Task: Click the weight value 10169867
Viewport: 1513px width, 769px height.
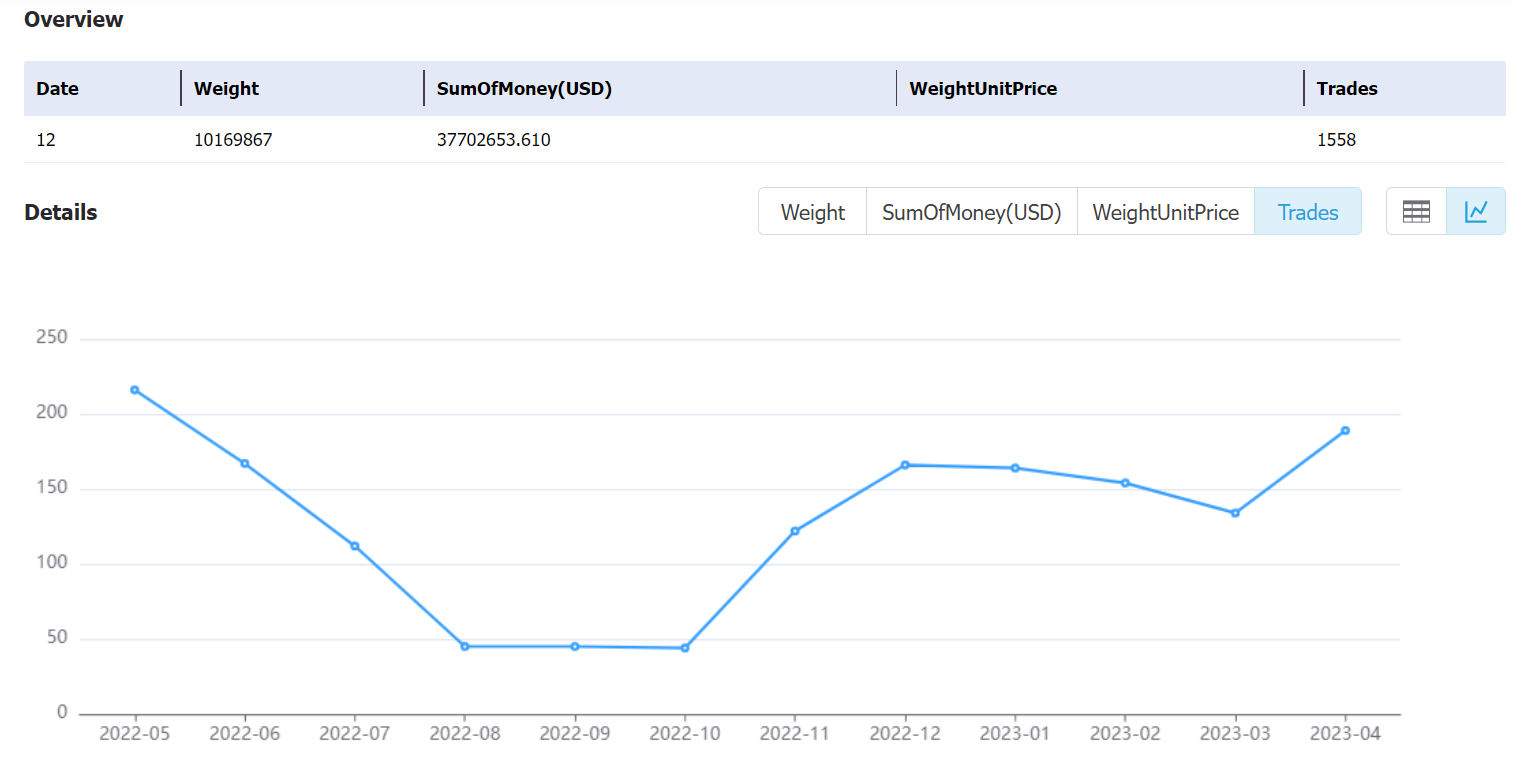Action: [233, 140]
